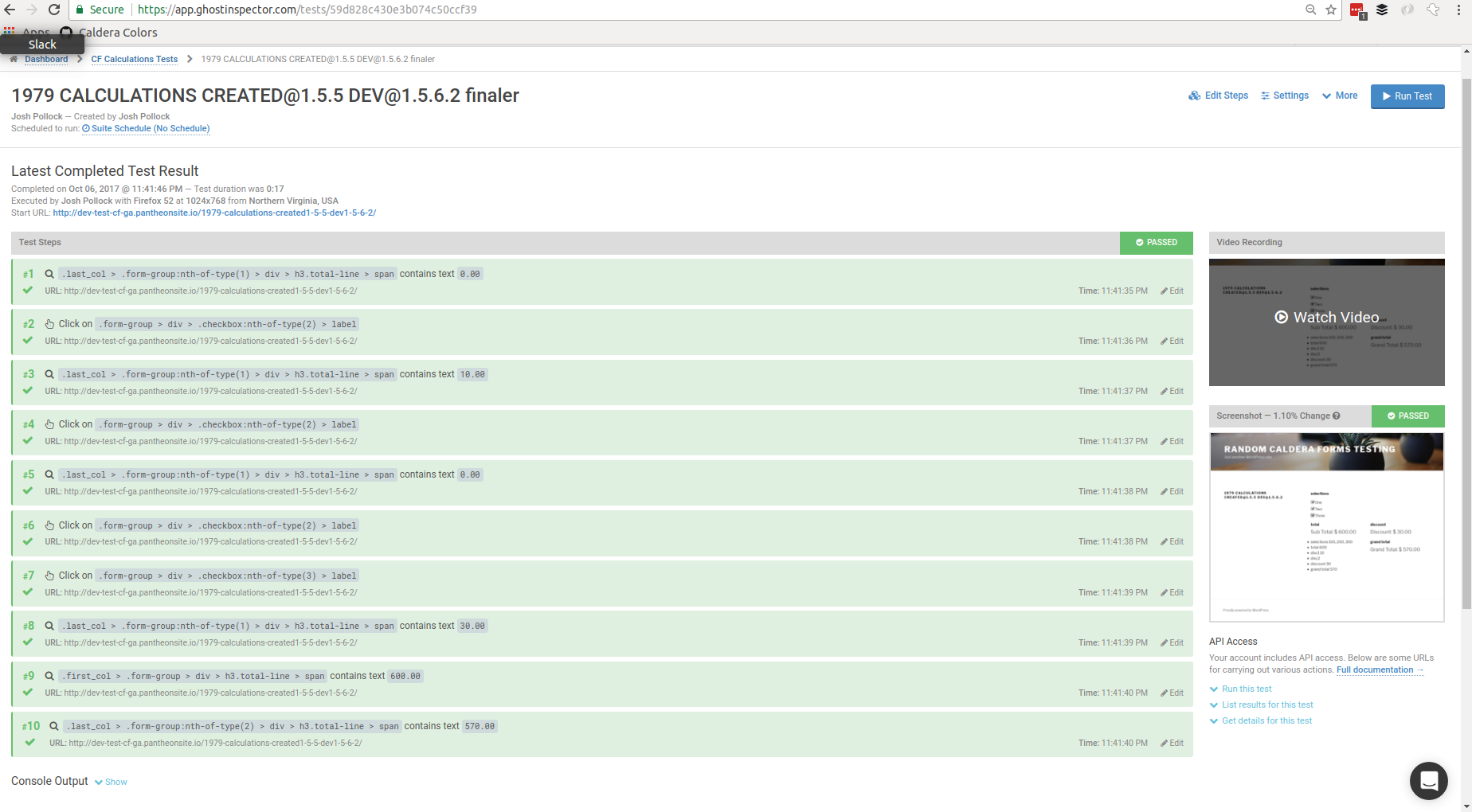Screen dimensions: 1472x812
Task: Click the home icon in the breadcrumb
Action: tap(14, 59)
